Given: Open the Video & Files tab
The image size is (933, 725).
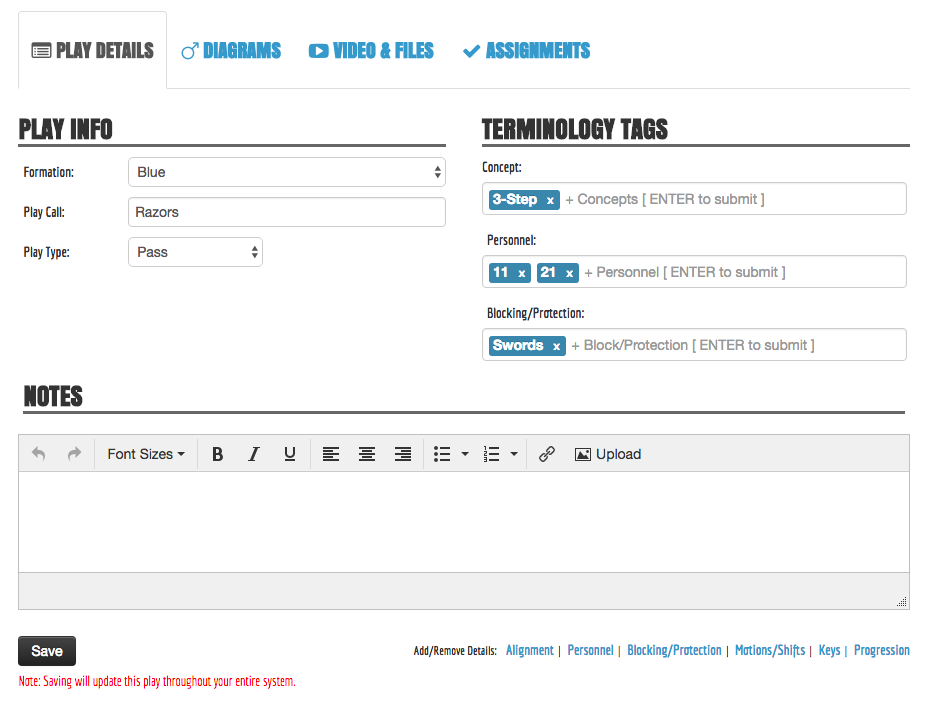Looking at the screenshot, I should [x=371, y=50].
